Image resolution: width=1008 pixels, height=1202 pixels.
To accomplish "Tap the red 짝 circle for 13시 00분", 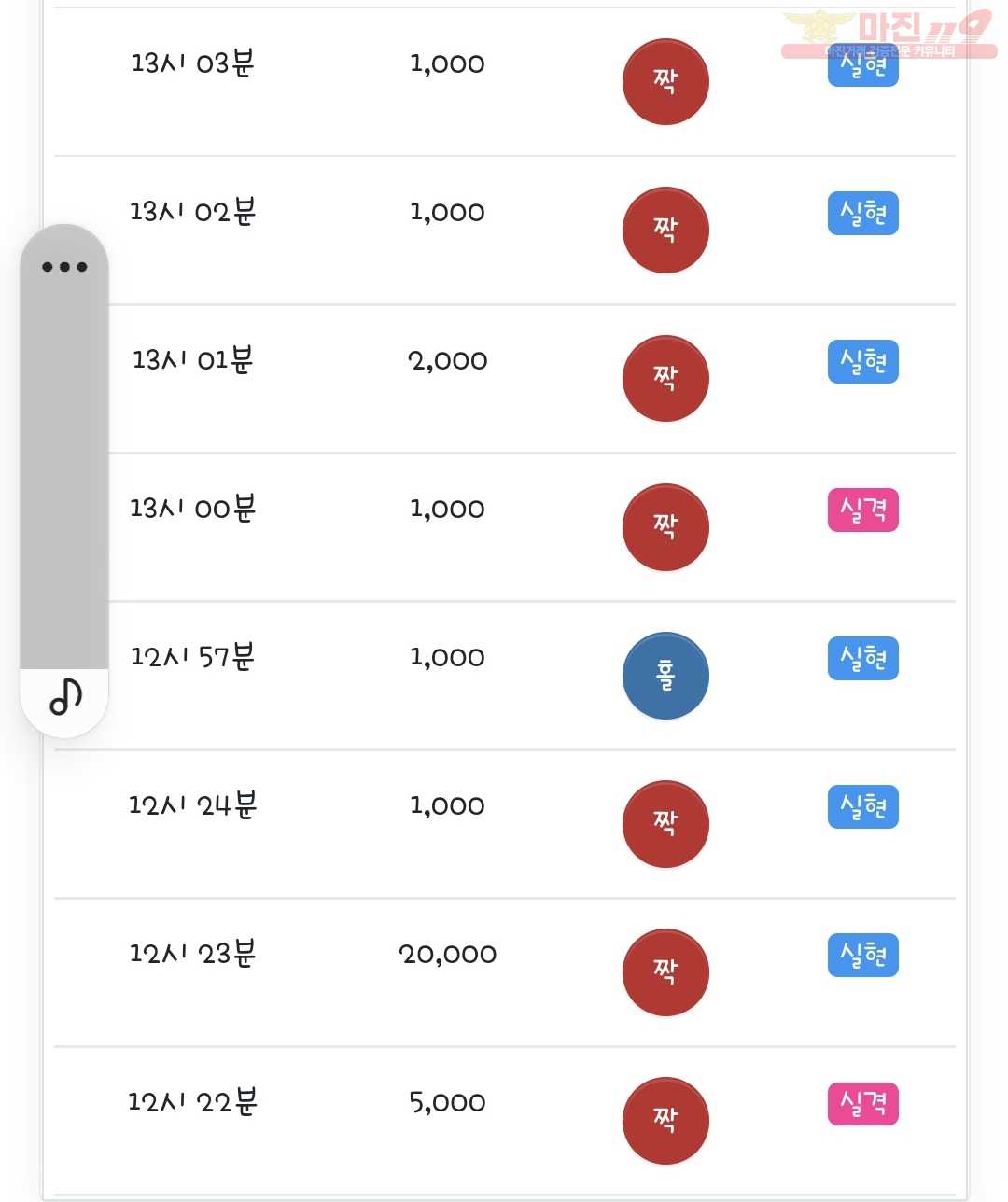I will click(665, 527).
